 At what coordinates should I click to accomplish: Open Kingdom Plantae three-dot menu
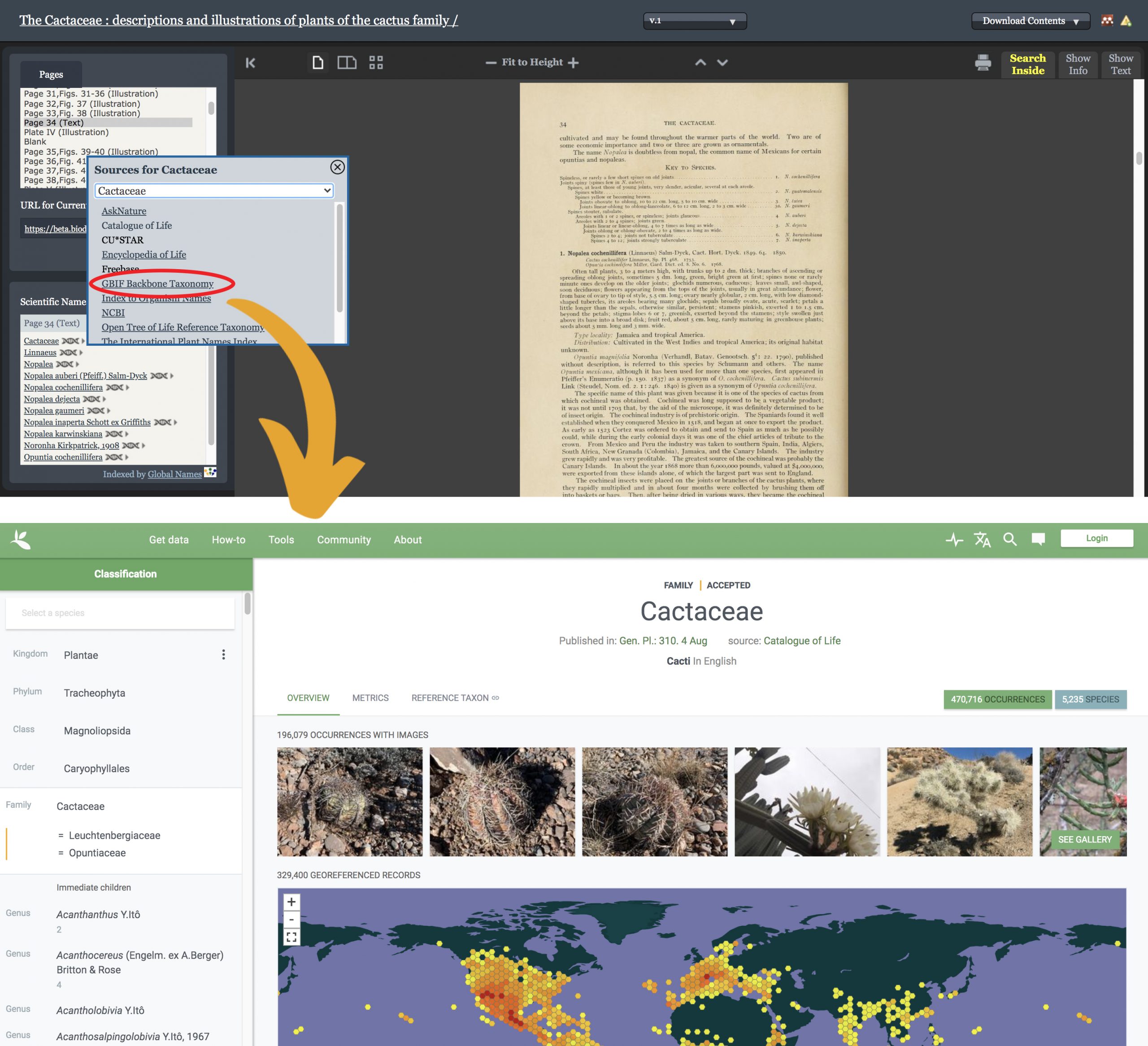(x=223, y=654)
